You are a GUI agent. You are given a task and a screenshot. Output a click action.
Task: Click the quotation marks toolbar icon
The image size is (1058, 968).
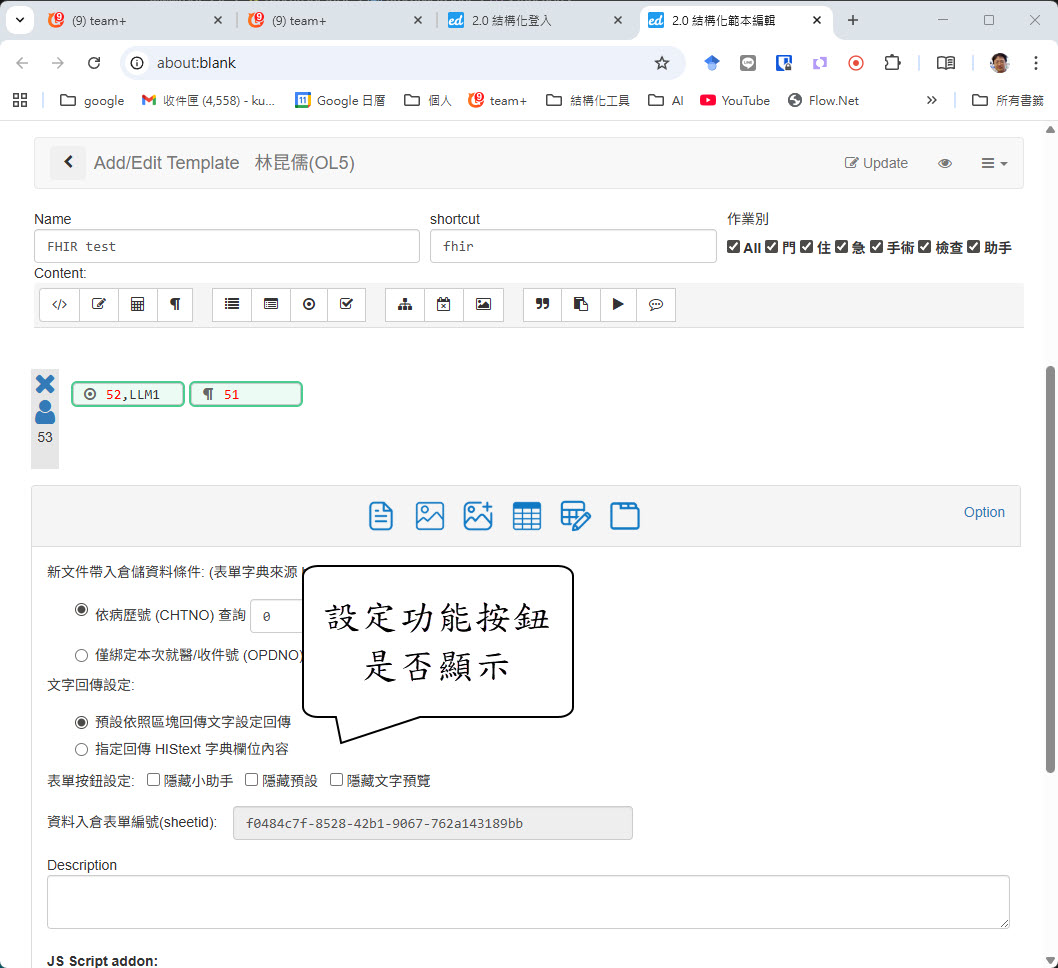tap(543, 305)
